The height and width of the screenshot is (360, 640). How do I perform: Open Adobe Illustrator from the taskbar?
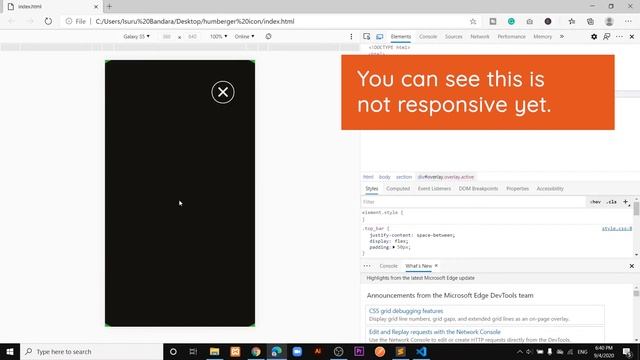point(318,351)
